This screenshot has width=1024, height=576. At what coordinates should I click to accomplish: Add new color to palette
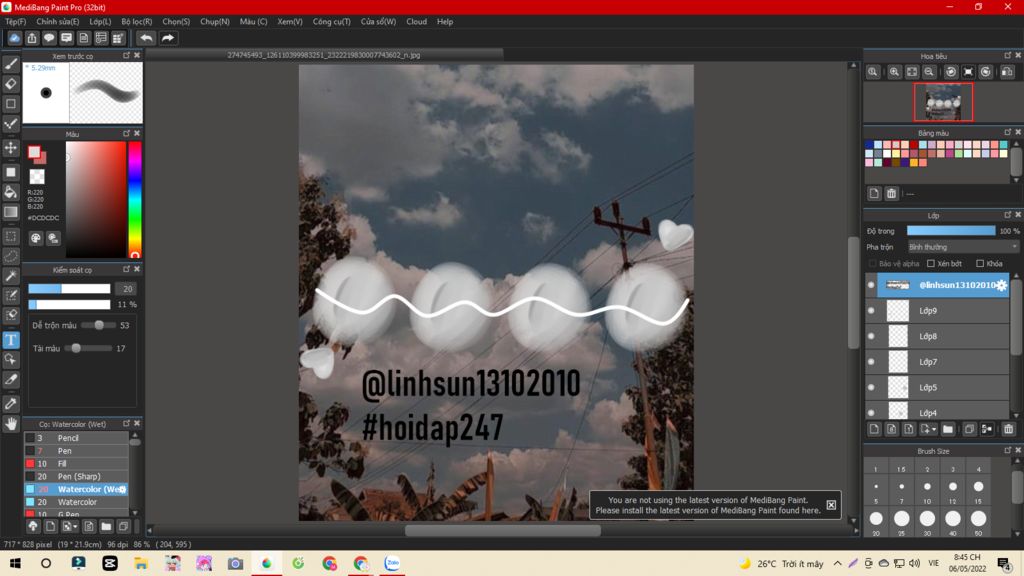[874, 193]
